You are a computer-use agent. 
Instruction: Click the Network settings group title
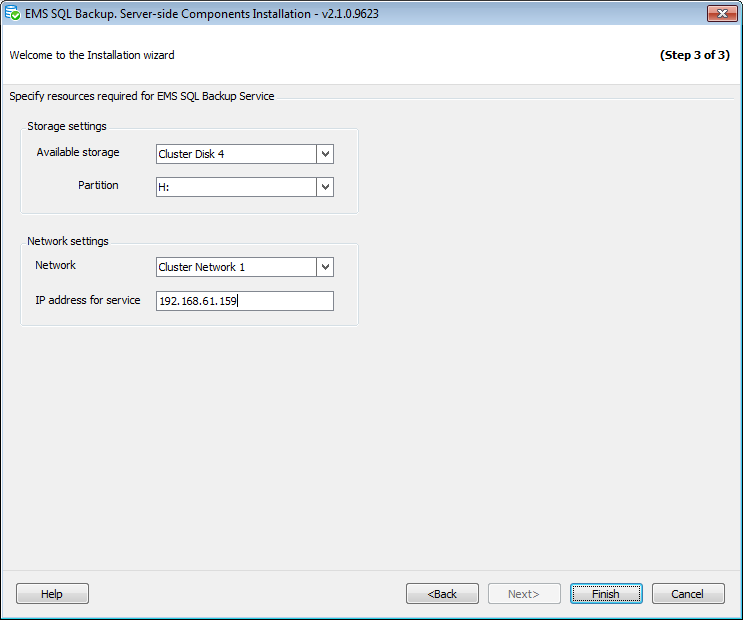68,241
